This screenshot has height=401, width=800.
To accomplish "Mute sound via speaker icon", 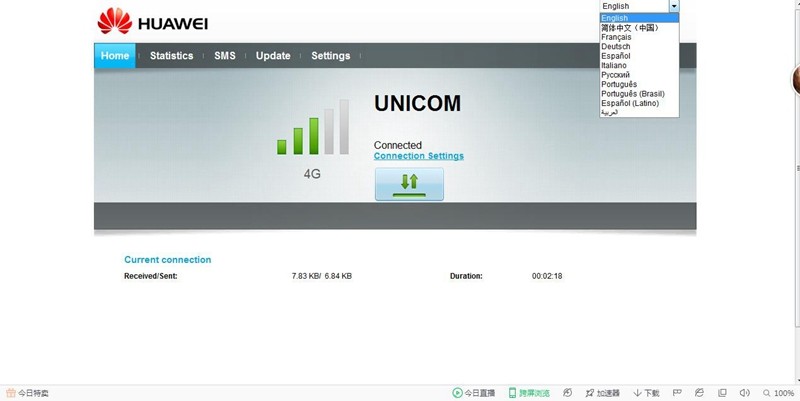I will tap(744, 393).
